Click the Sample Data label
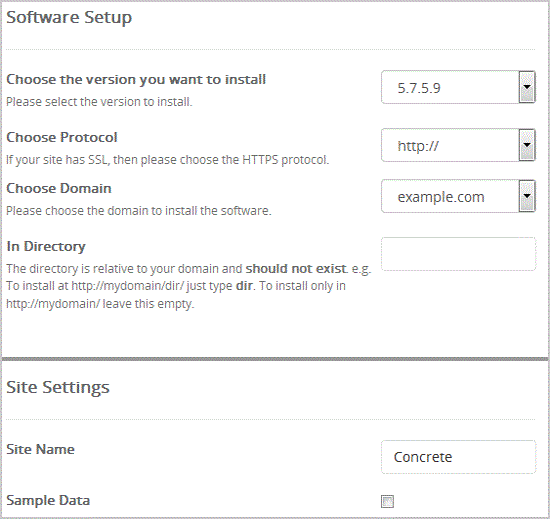Screen dimensions: 550x519 (x=48, y=500)
